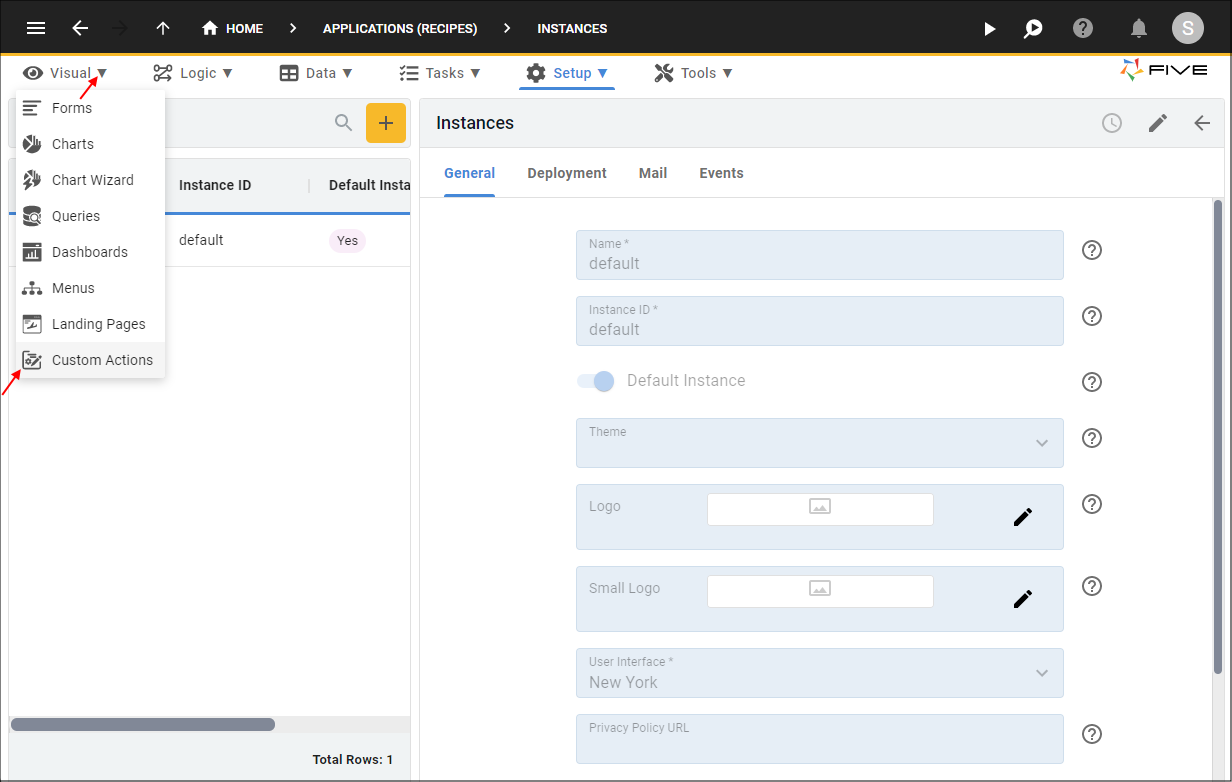The width and height of the screenshot is (1232, 782).
Task: Click the list horizontal scrollbar
Action: 142,724
